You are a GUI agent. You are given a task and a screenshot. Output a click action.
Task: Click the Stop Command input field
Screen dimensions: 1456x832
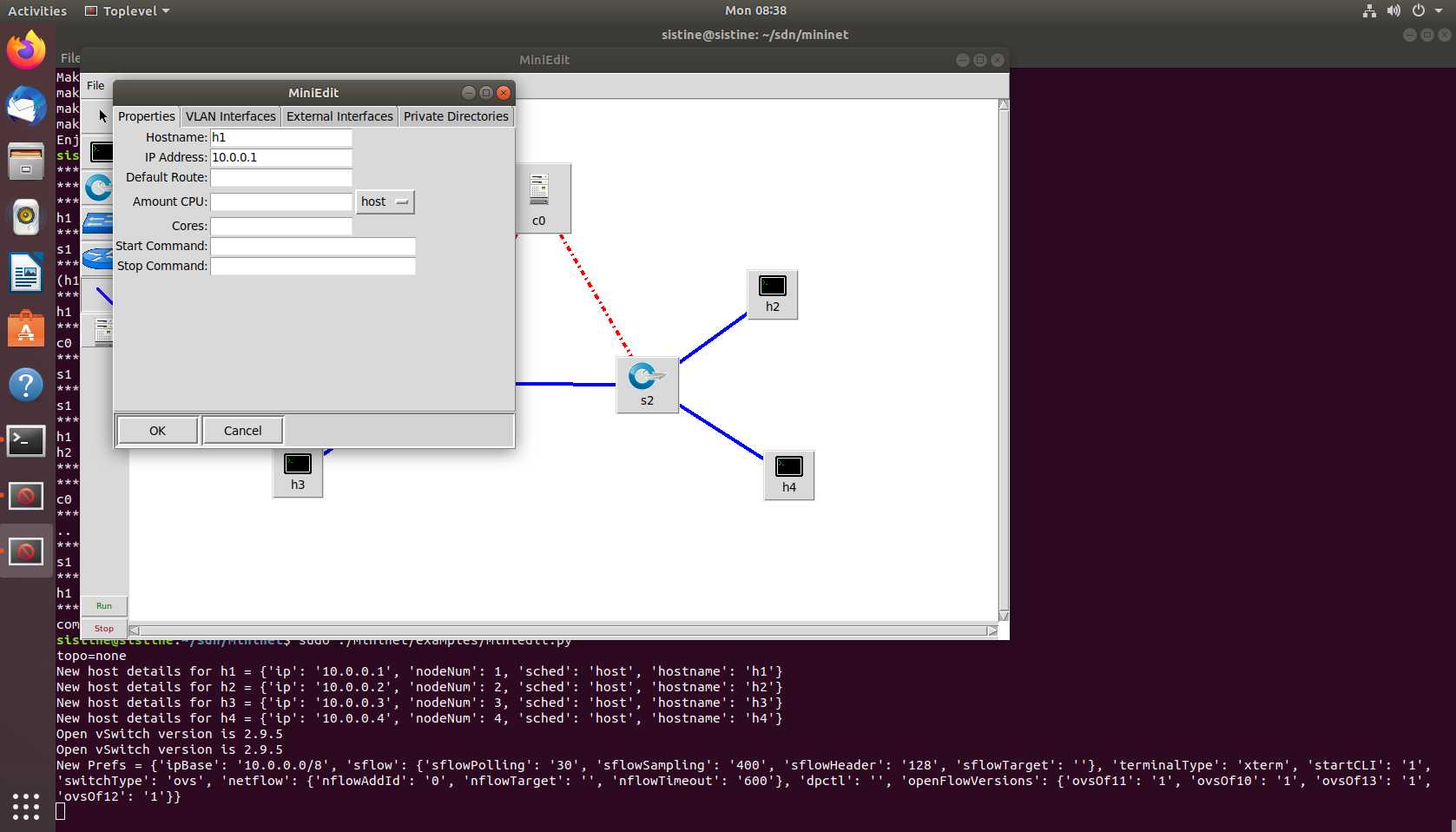tap(313, 266)
